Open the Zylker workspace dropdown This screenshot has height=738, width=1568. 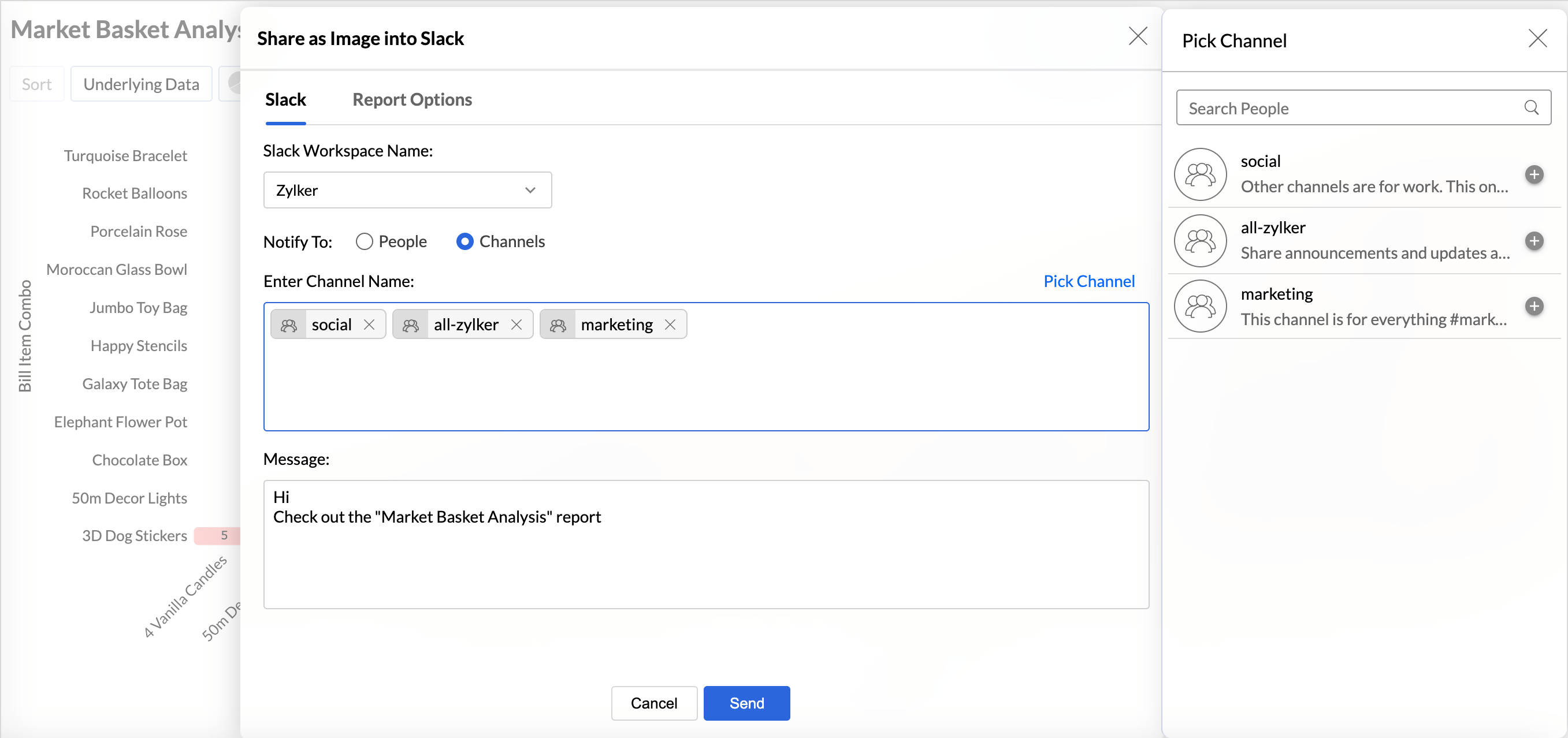[x=407, y=190]
